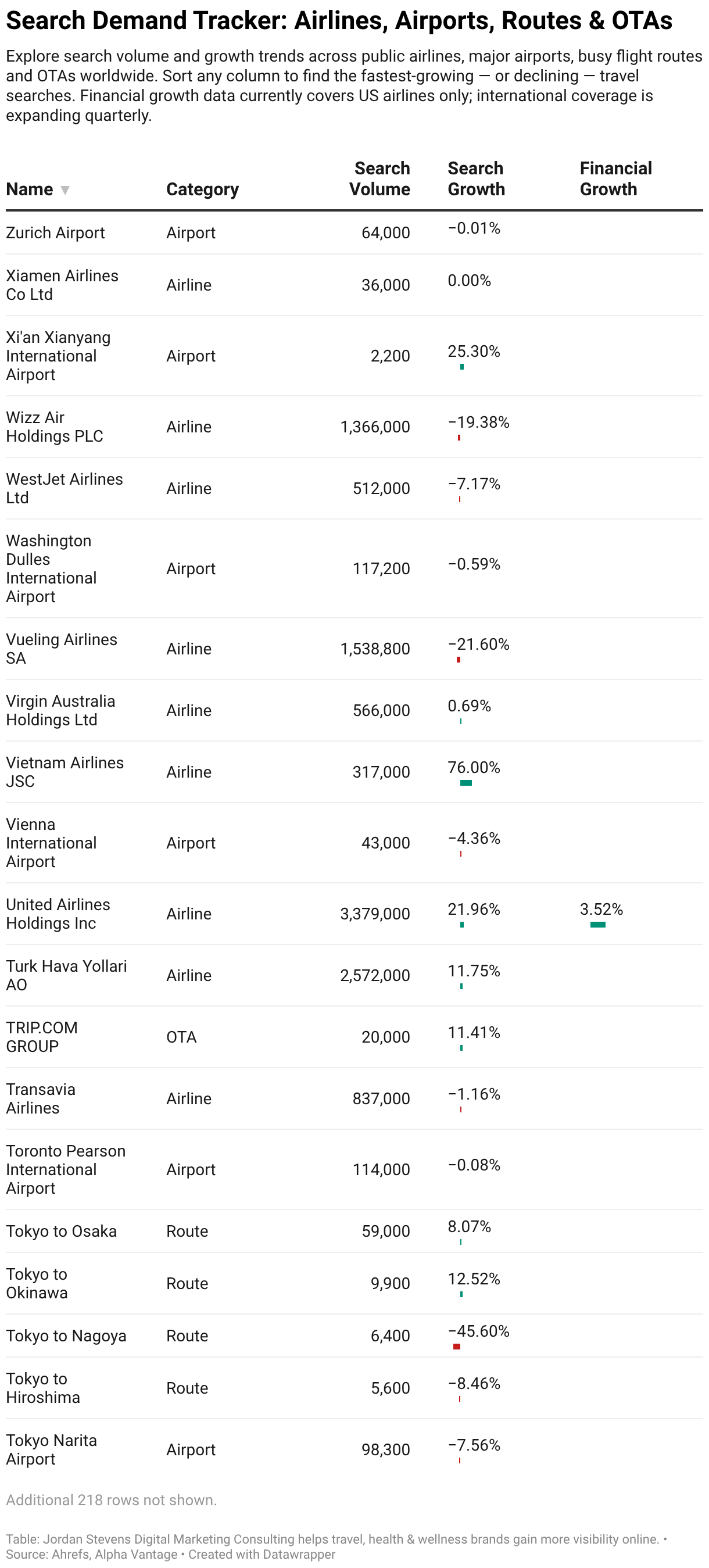
Task: Click Source: Ahrefs, Alpha Vantage text
Action: pyautogui.click(x=92, y=1554)
